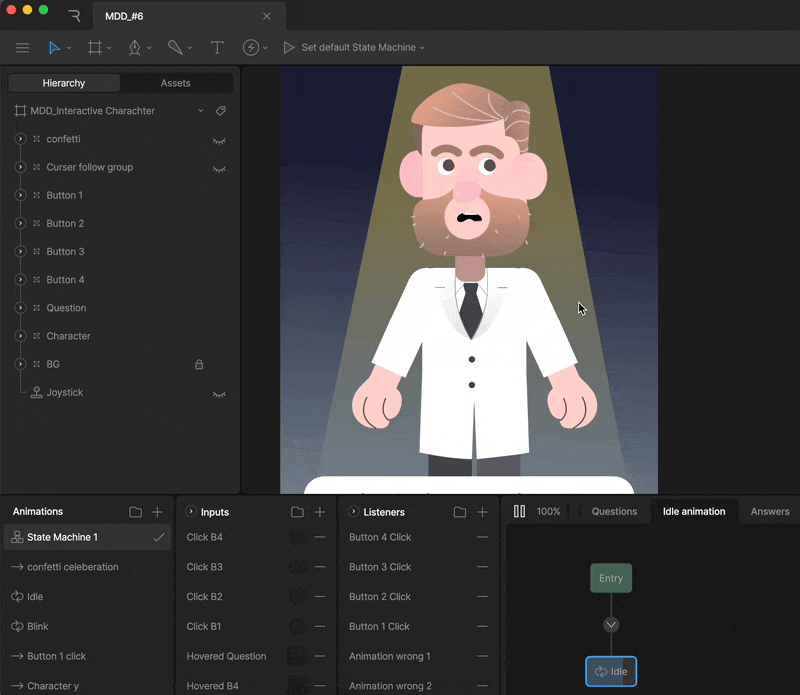Select the Idle state node

(x=611, y=671)
